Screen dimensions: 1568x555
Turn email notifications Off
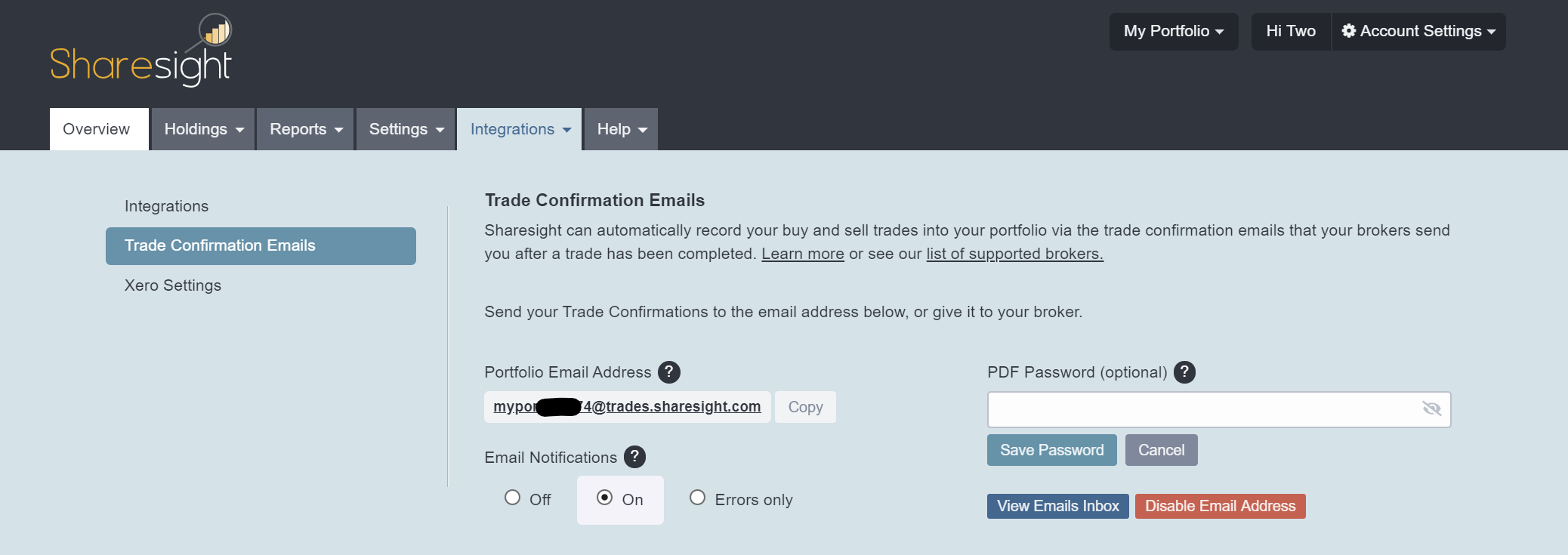point(513,498)
